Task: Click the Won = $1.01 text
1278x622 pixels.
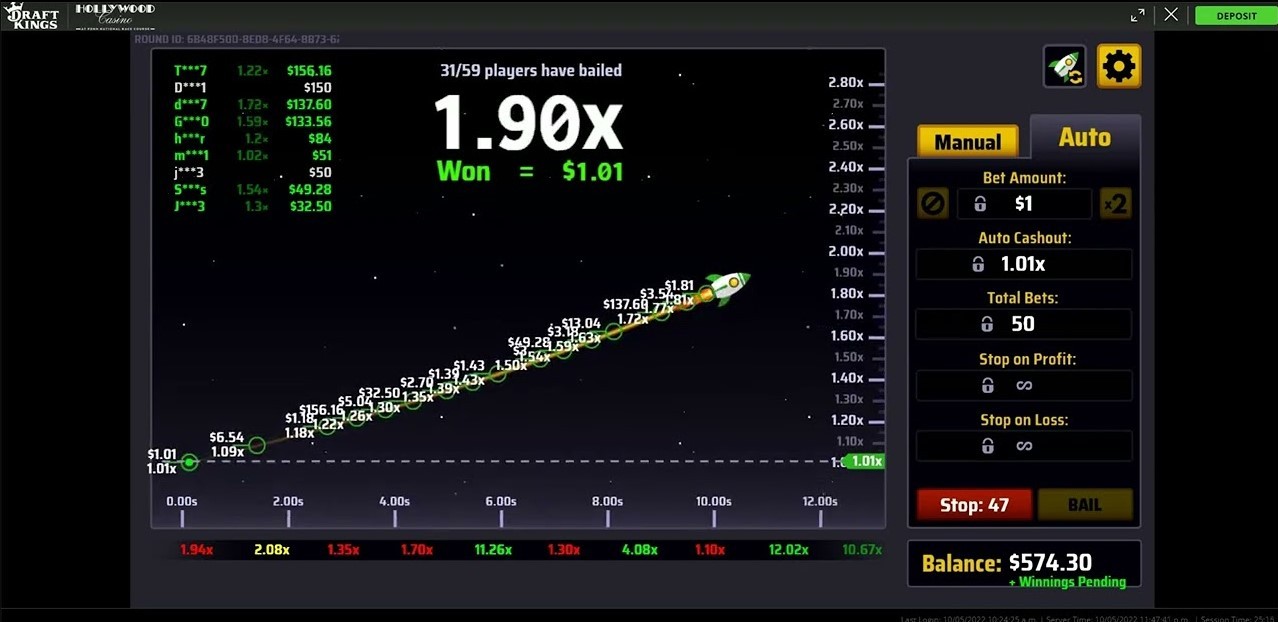Action: [x=530, y=172]
